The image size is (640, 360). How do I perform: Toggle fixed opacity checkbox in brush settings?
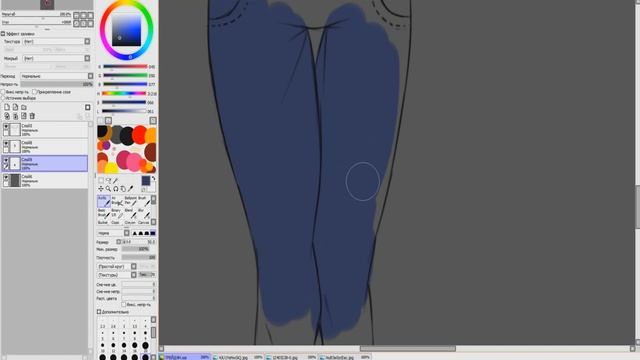(124, 305)
